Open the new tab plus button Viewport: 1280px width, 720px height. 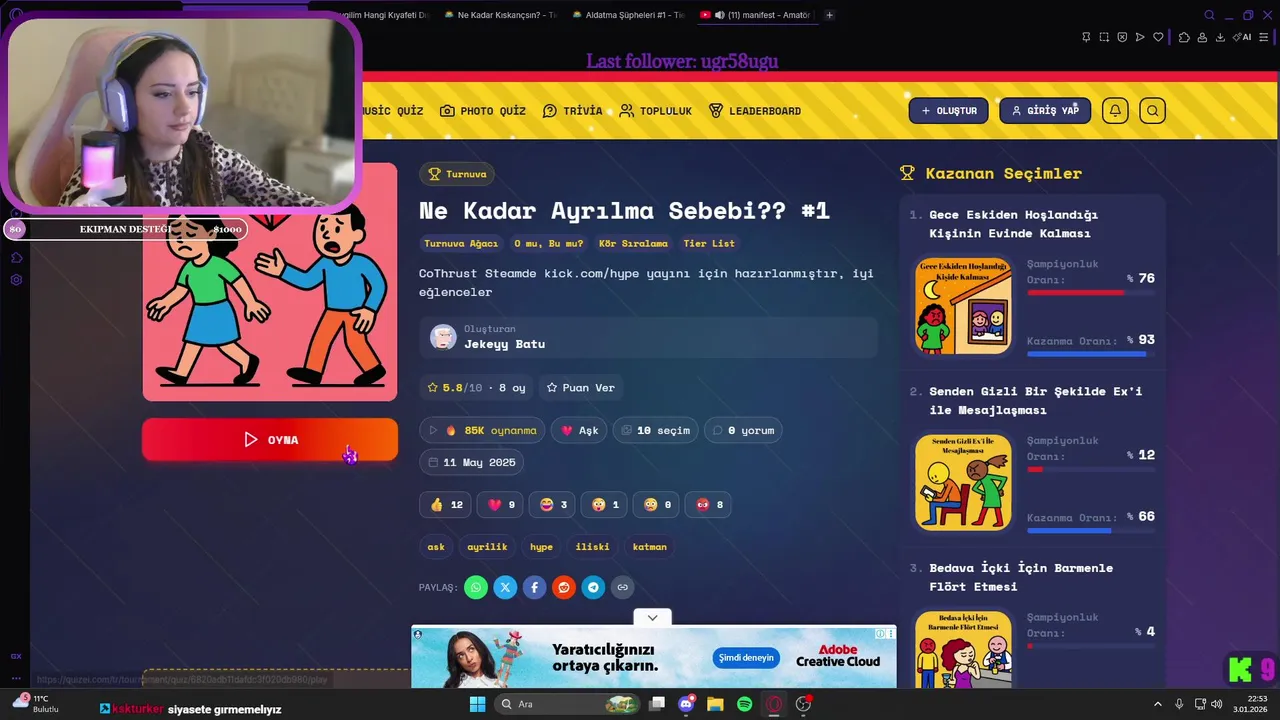[829, 15]
